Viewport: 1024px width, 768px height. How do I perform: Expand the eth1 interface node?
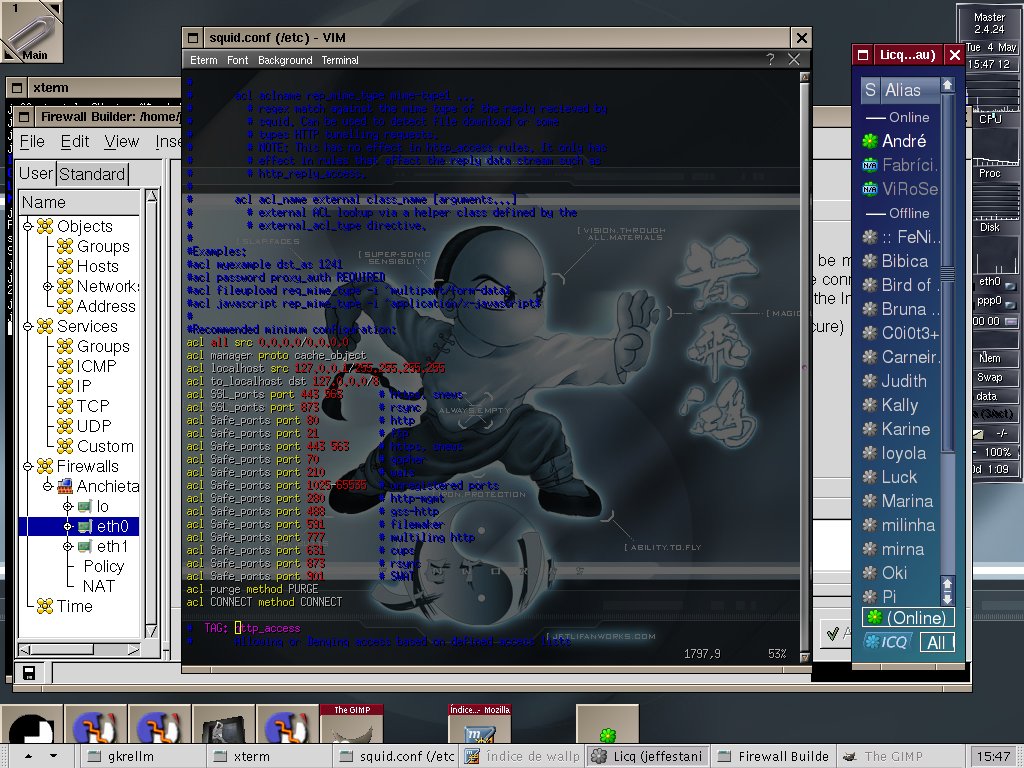(x=68, y=546)
